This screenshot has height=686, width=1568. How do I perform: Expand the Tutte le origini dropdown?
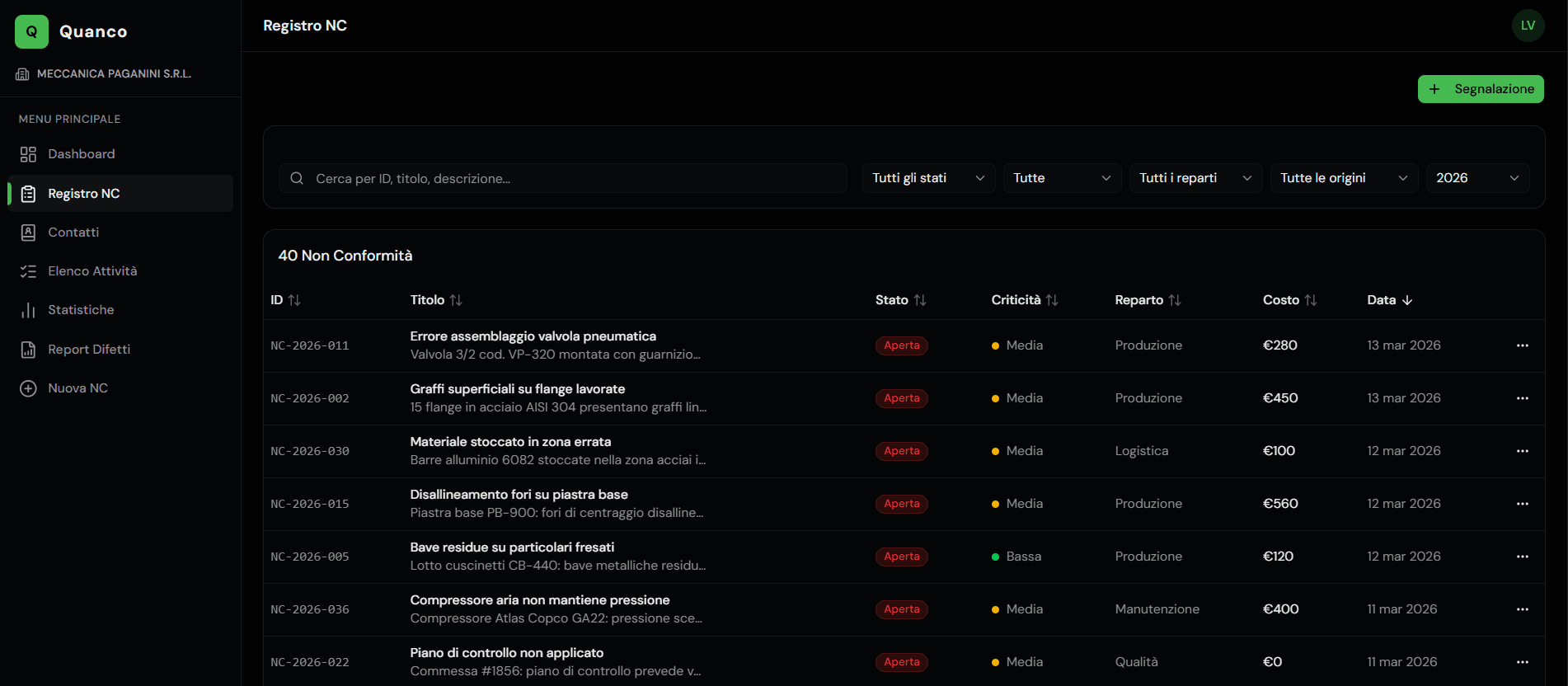pyautogui.click(x=1344, y=178)
